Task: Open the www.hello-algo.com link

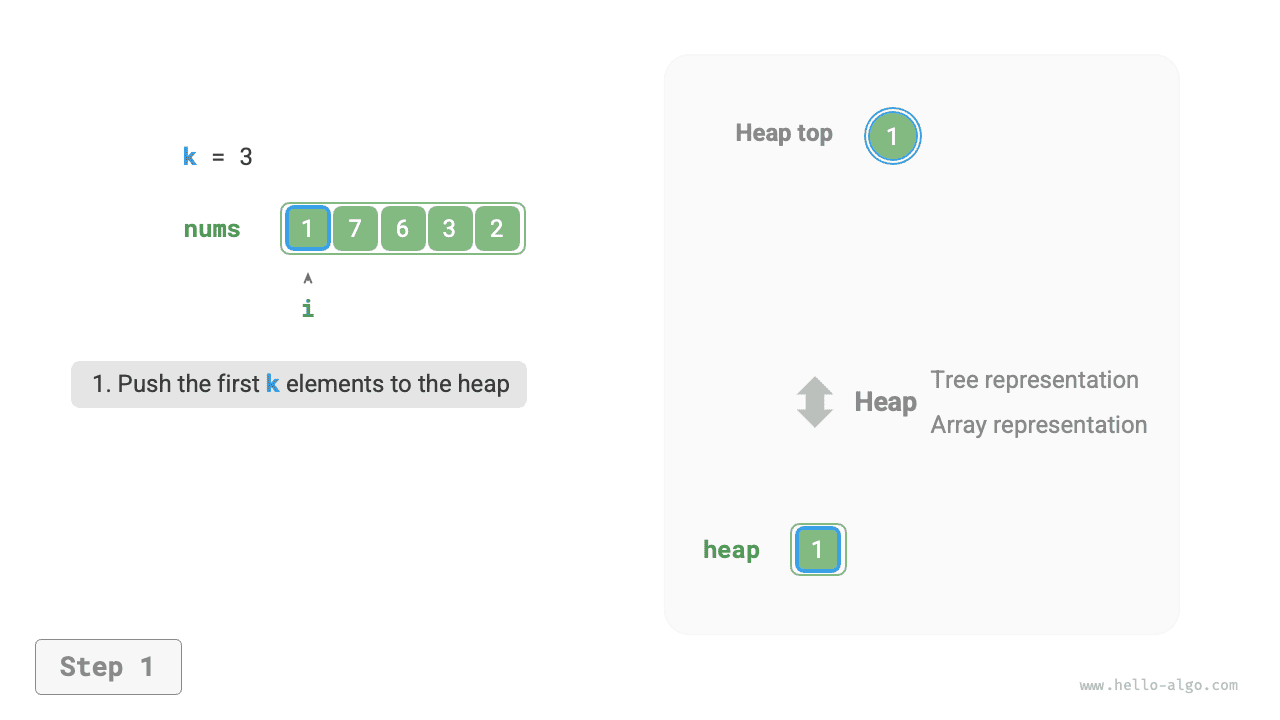Action: click(1158, 686)
